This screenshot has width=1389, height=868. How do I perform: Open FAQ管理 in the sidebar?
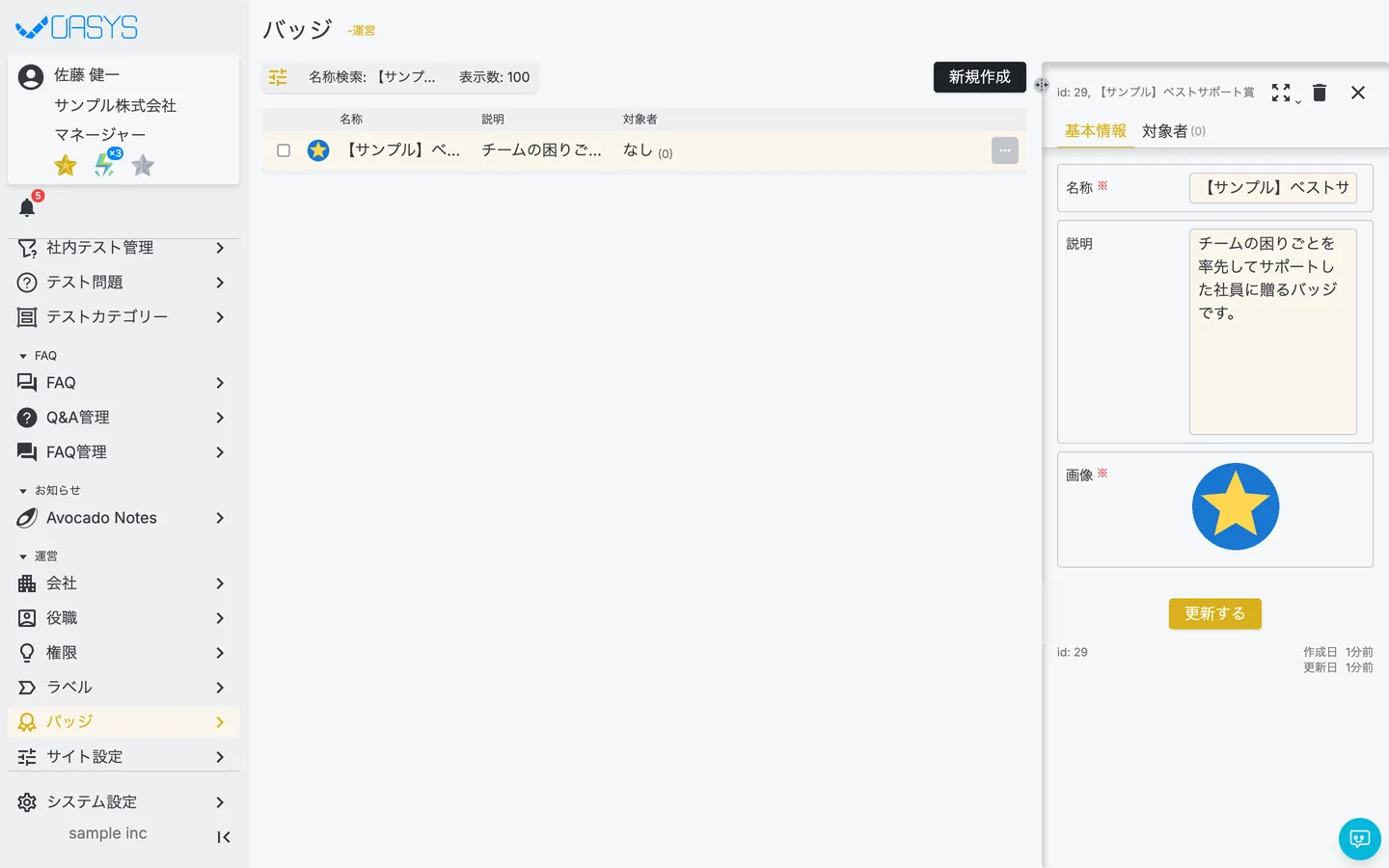tap(123, 452)
